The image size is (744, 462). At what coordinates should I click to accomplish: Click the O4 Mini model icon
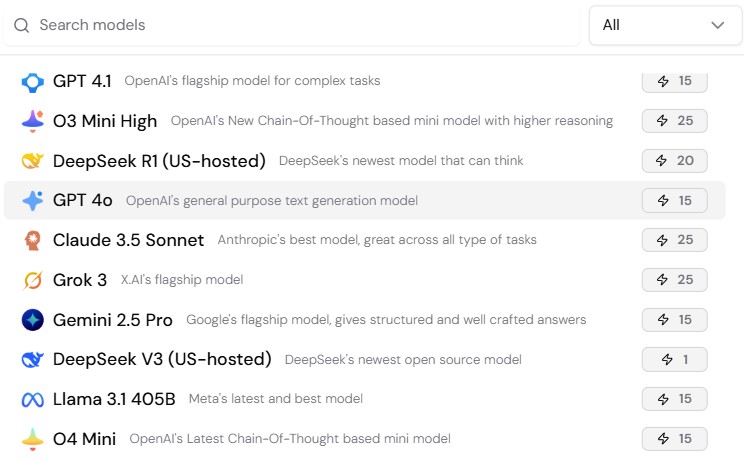click(x=32, y=439)
